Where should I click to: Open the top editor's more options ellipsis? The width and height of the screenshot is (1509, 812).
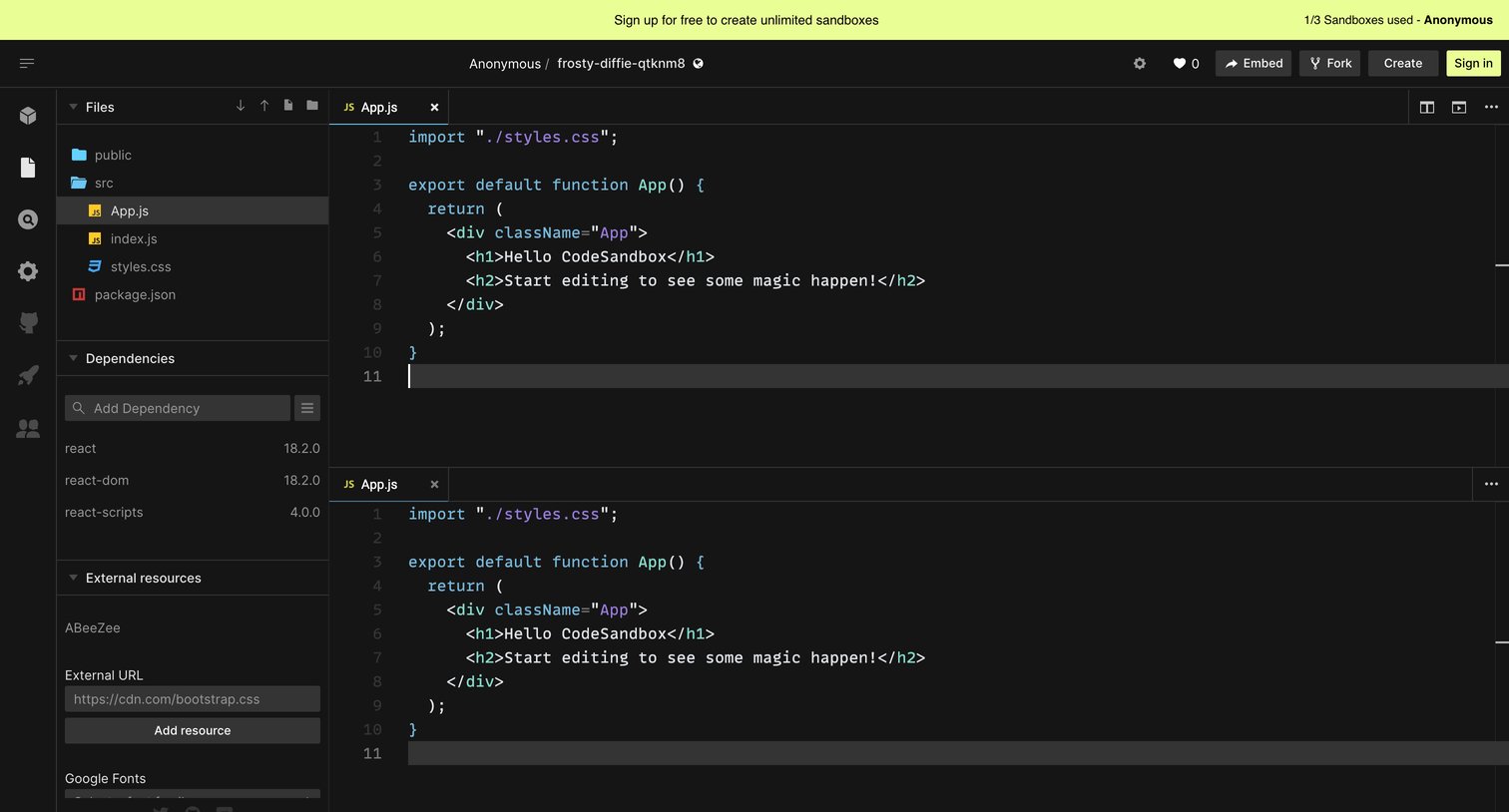[x=1491, y=107]
